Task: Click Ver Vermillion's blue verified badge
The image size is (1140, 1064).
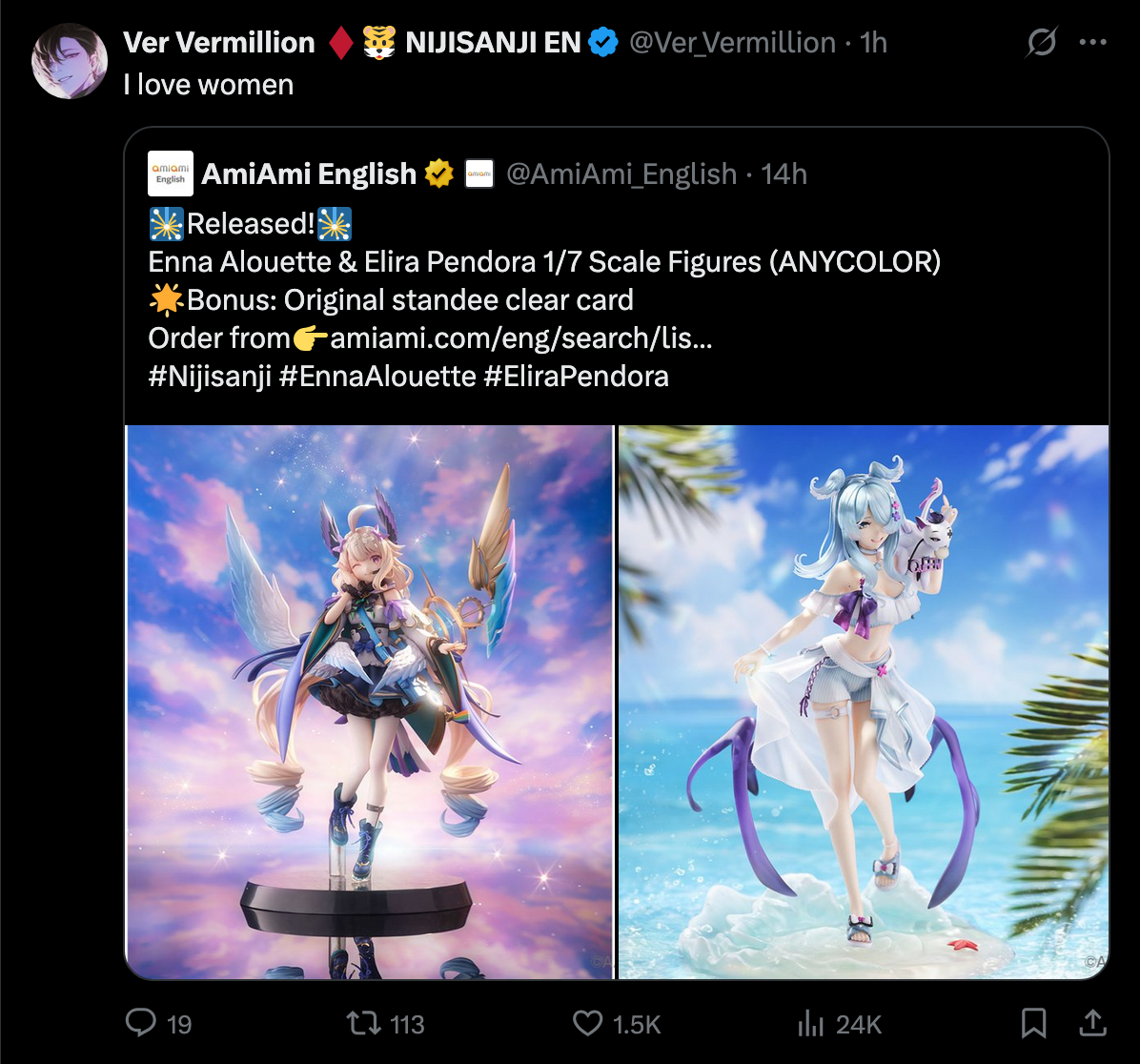Action: (602, 42)
